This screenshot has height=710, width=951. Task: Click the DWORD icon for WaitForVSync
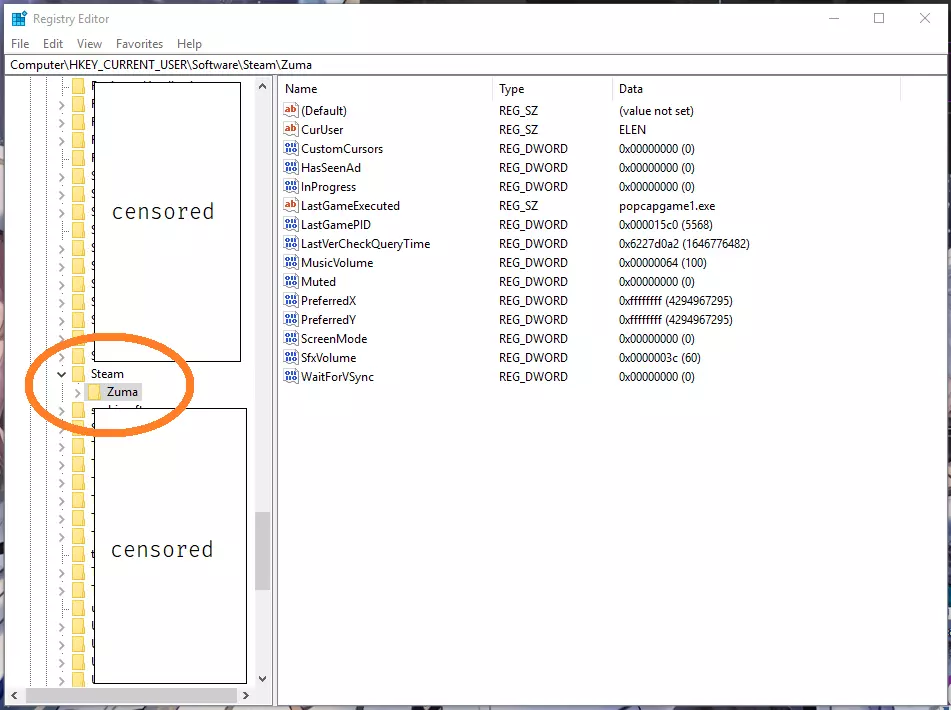click(x=291, y=377)
